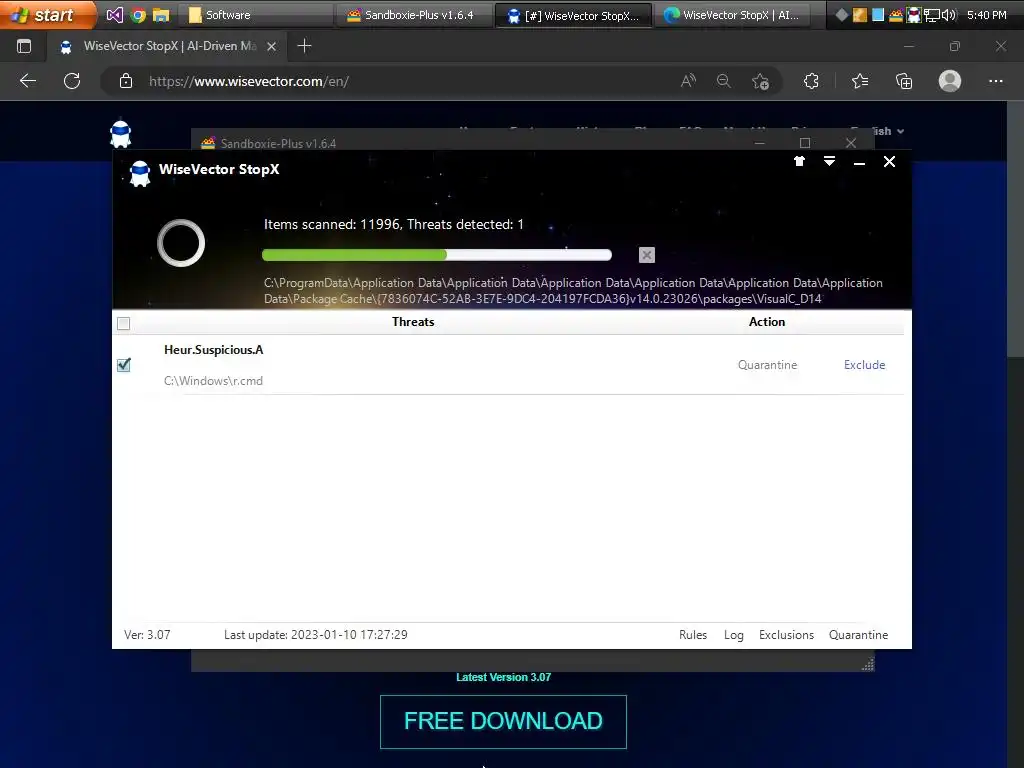Click the Last update timestamp text
The width and height of the screenshot is (1024, 768).
315,635
